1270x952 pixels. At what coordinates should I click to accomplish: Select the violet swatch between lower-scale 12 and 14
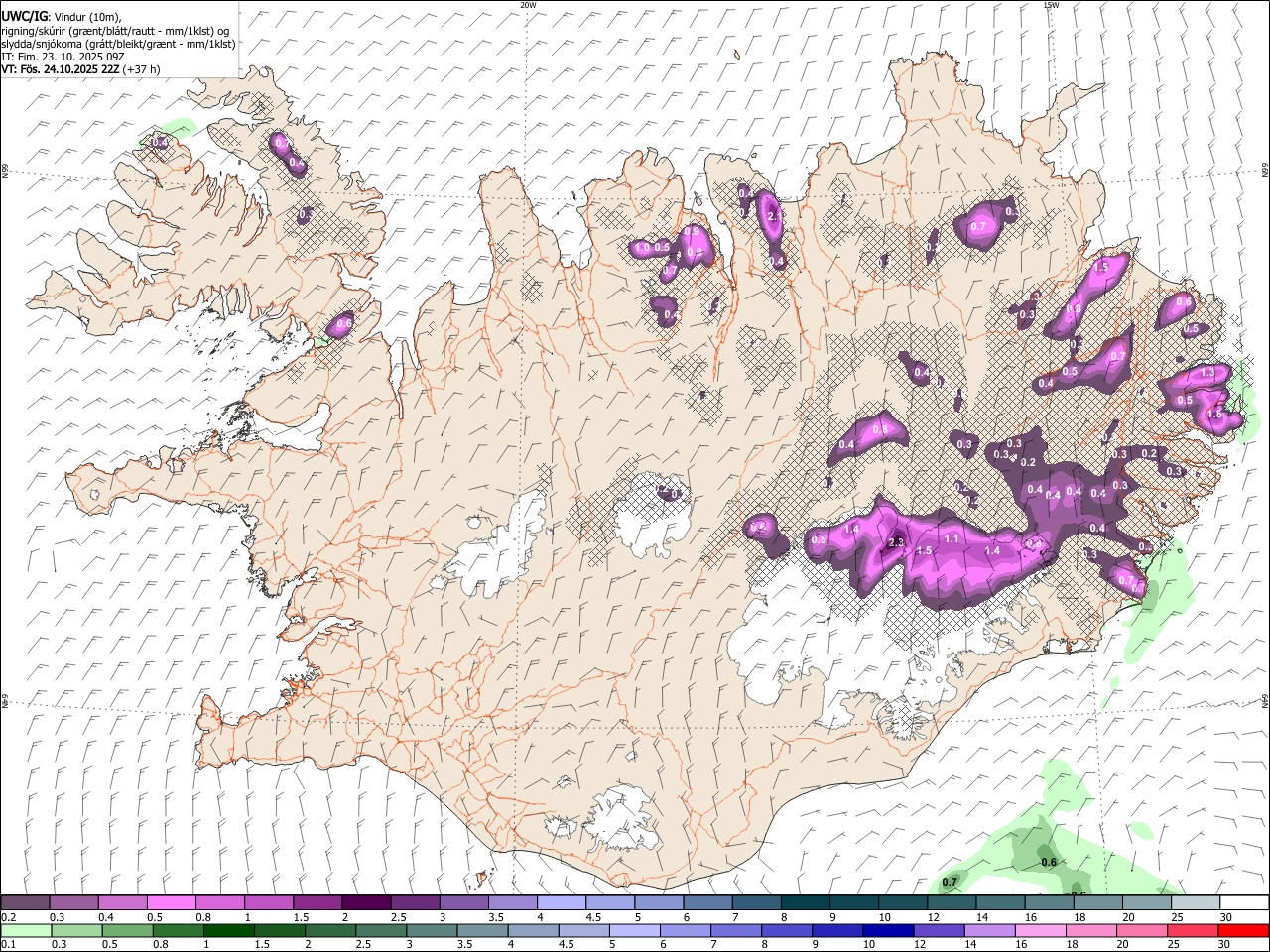(938, 930)
